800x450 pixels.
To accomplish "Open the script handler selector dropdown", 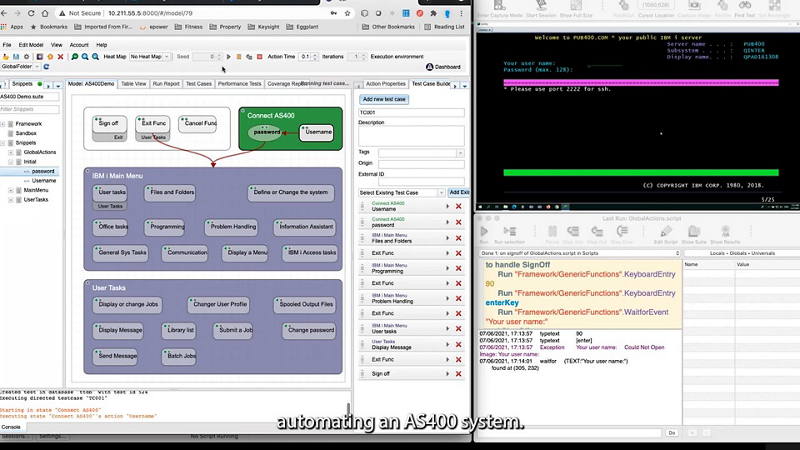I will 580,253.
